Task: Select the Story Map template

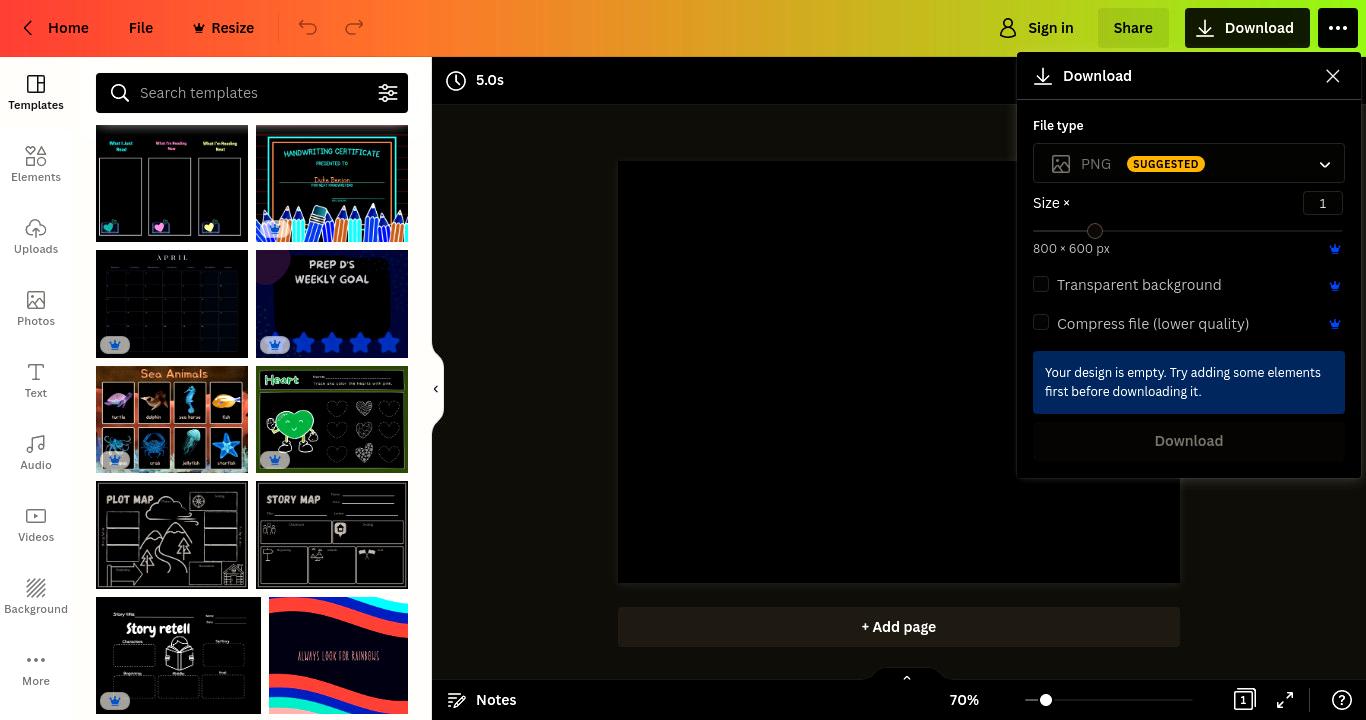Action: (332, 535)
